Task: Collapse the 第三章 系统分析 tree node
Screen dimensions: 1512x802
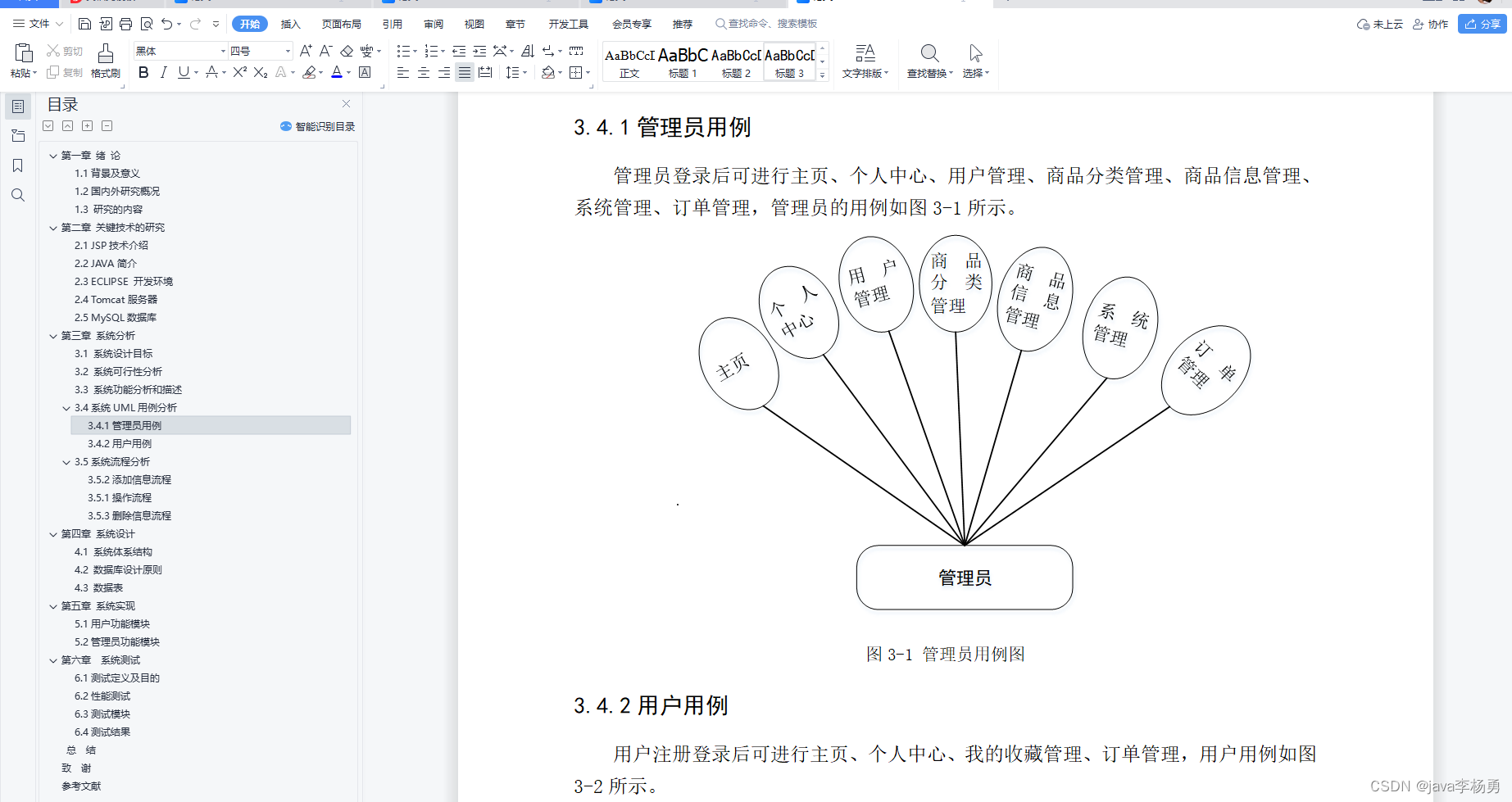Action: [x=53, y=336]
